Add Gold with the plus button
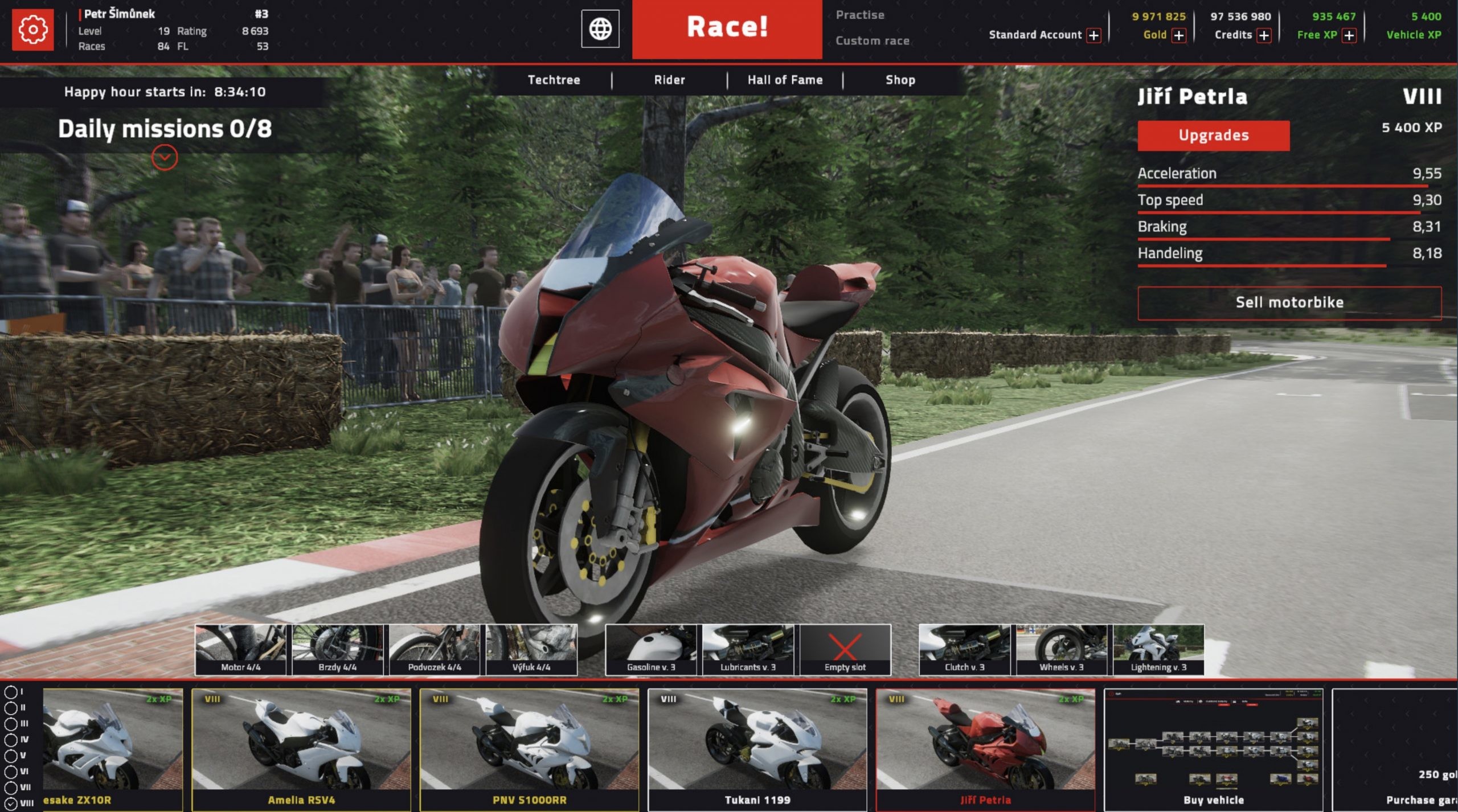 1179,35
